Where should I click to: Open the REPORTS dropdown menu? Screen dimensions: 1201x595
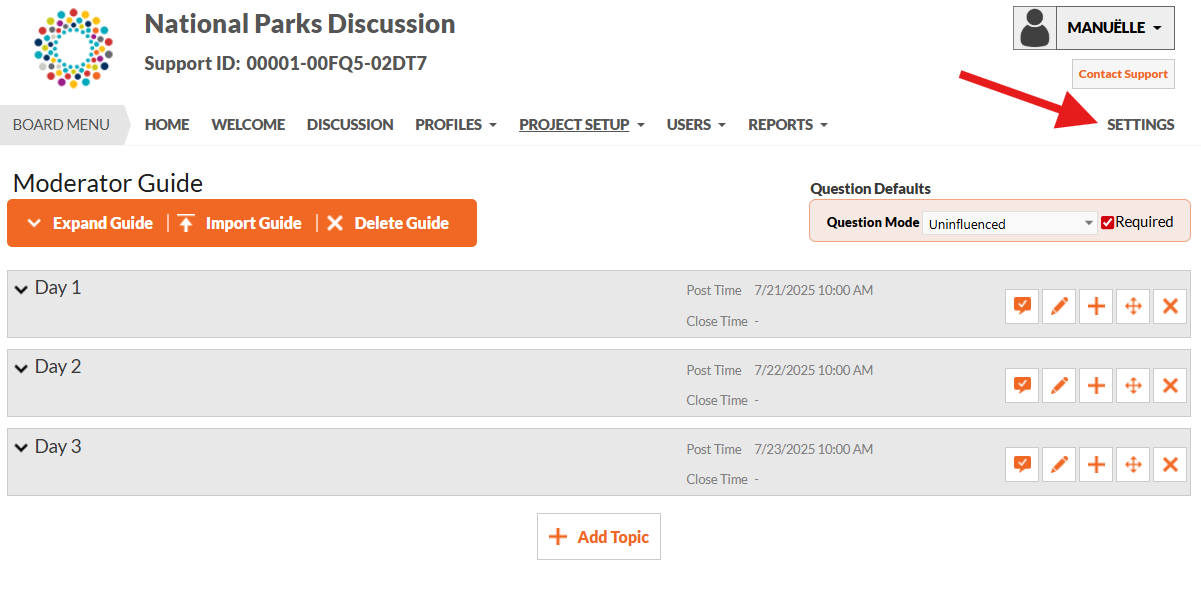788,125
